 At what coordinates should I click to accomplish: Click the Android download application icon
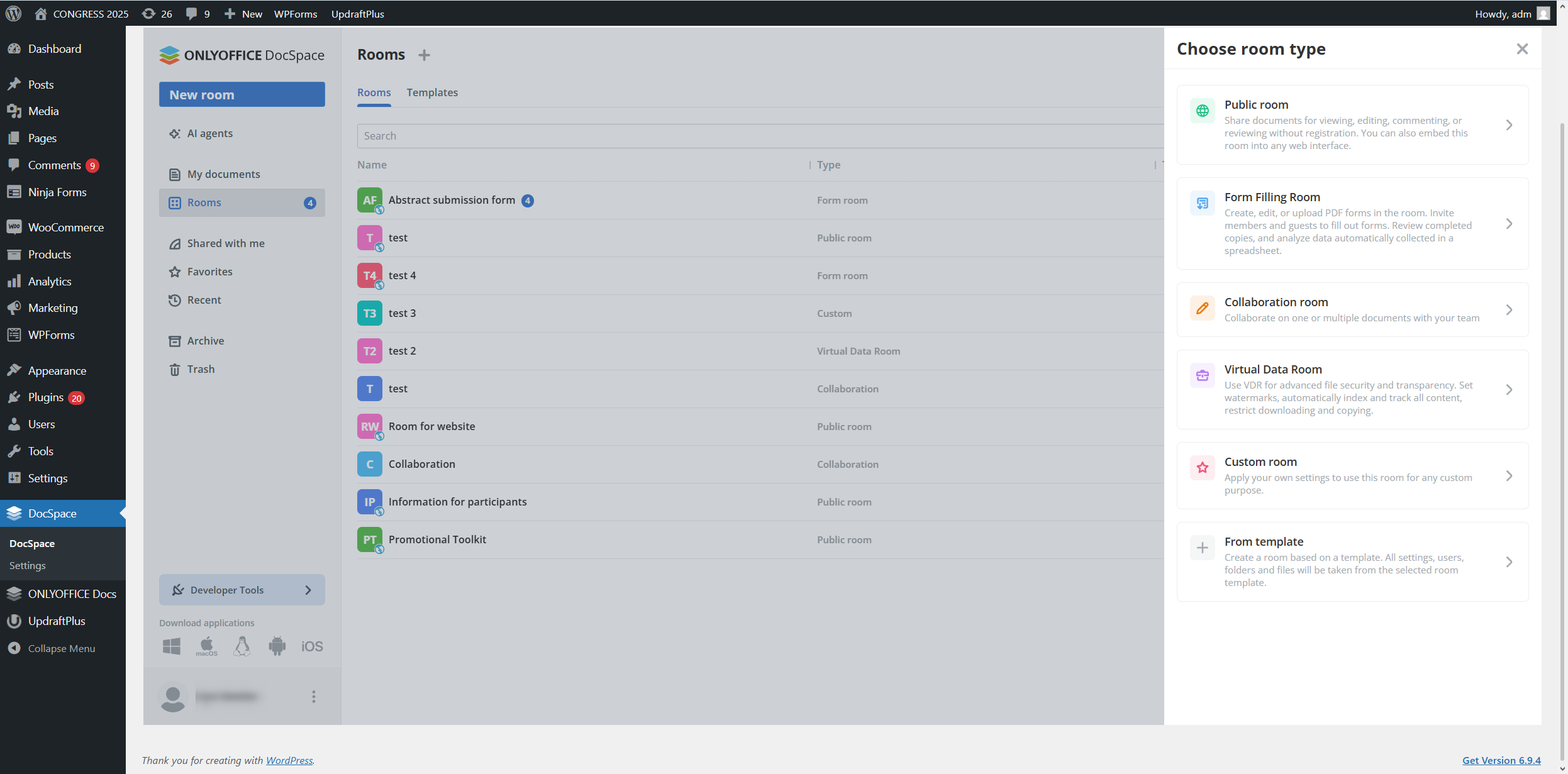277,646
